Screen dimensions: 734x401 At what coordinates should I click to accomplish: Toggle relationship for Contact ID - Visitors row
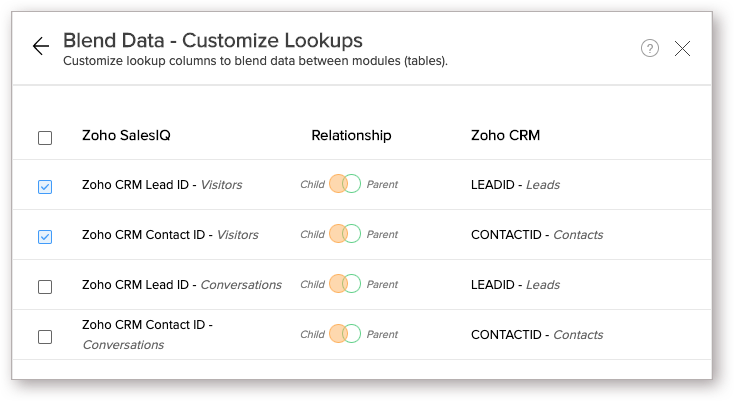(345, 234)
